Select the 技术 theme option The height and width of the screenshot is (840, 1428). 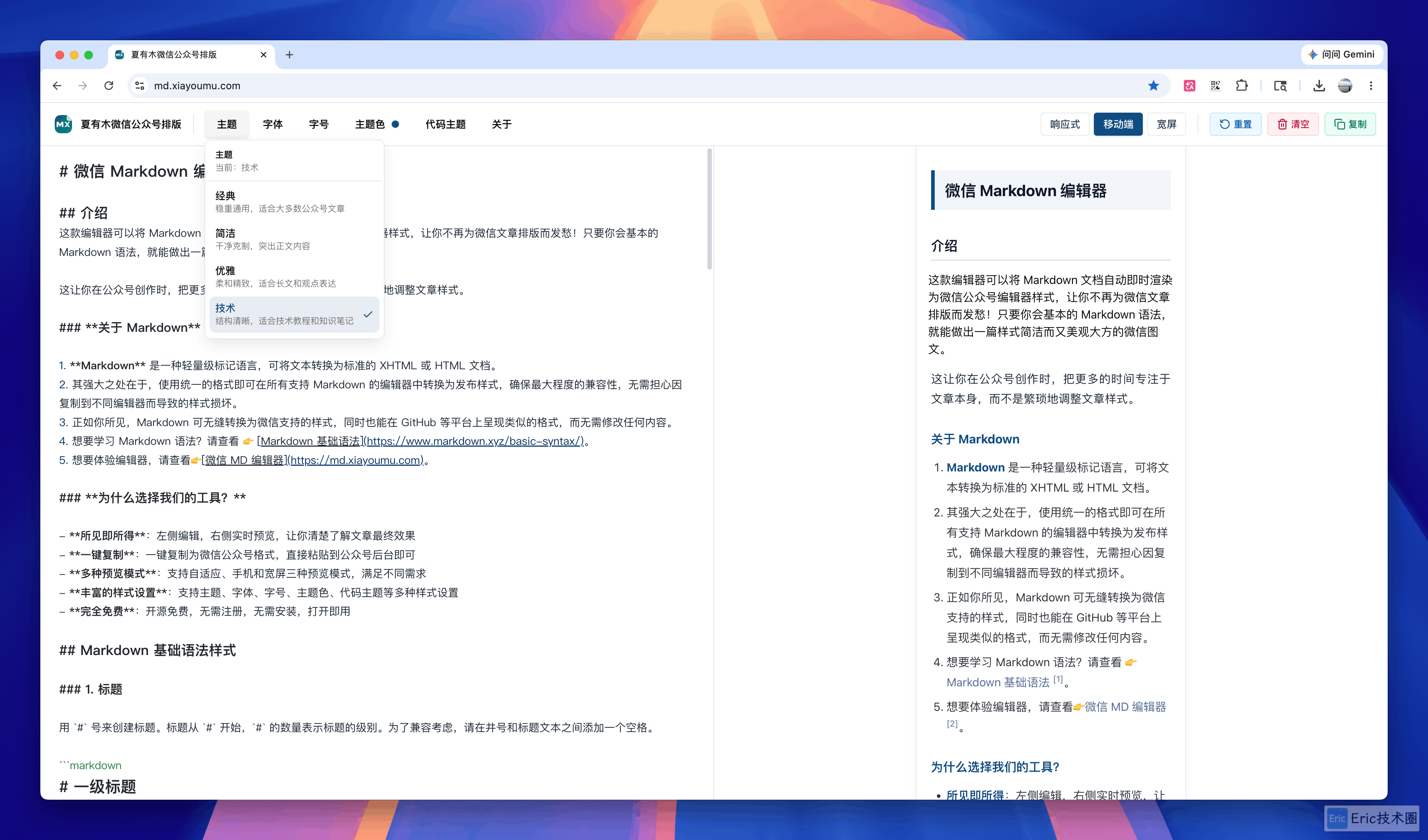294,314
